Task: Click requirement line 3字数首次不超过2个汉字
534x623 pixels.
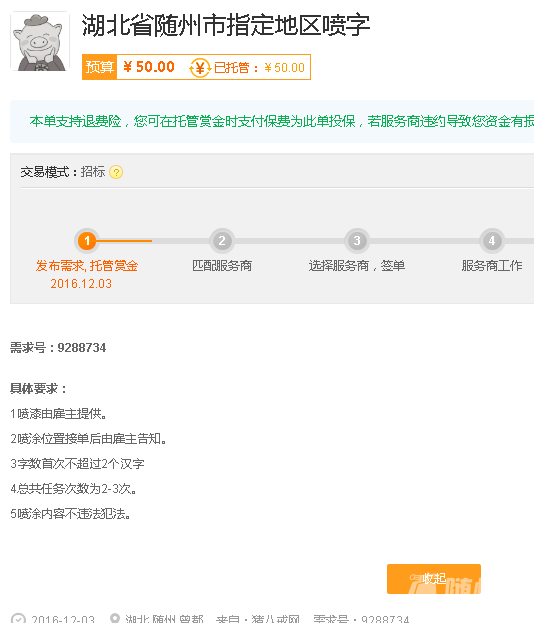Action: point(77,464)
